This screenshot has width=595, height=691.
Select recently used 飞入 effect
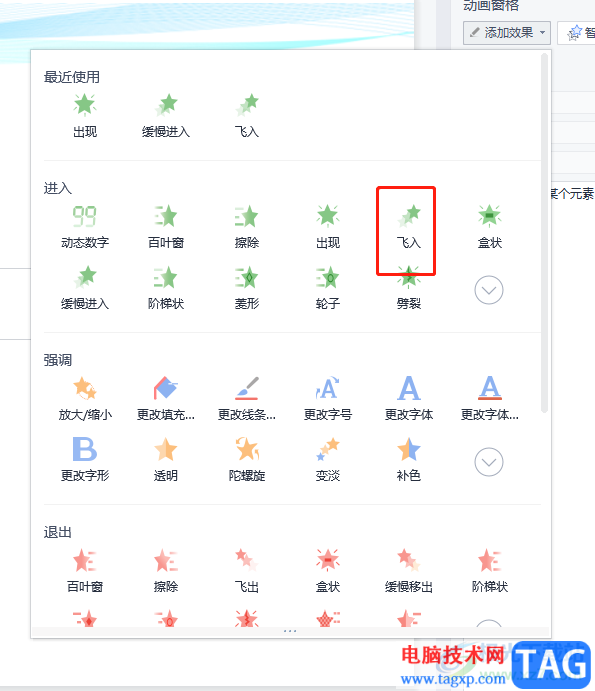(x=247, y=116)
